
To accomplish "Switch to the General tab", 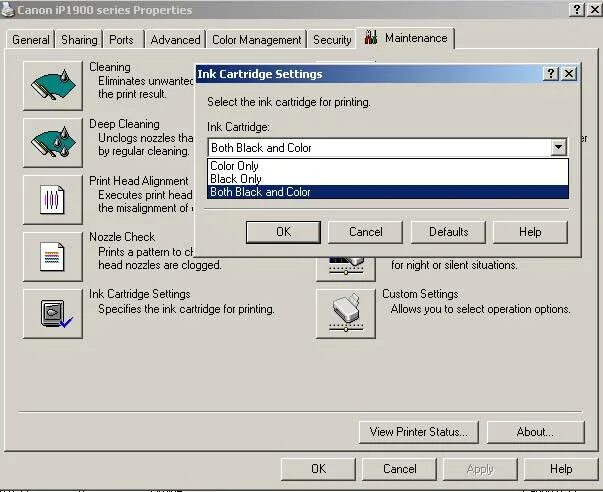I will (31, 40).
